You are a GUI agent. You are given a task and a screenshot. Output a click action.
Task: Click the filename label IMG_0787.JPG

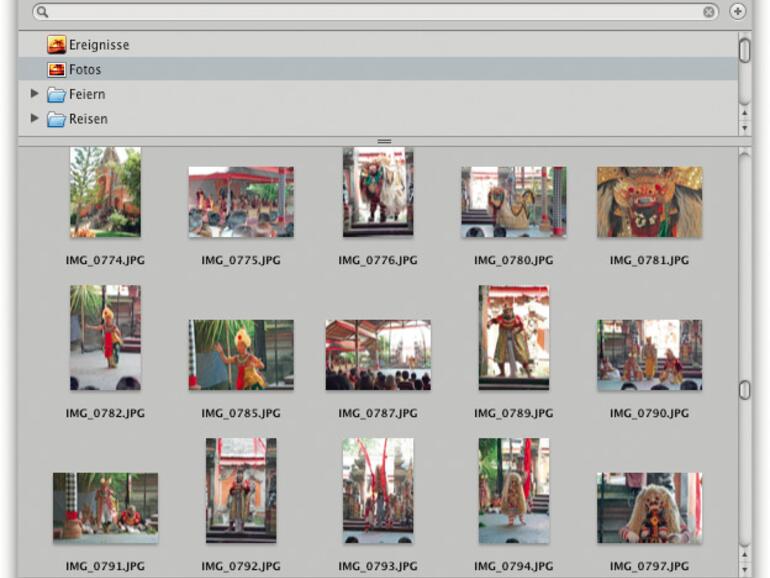pyautogui.click(x=378, y=413)
